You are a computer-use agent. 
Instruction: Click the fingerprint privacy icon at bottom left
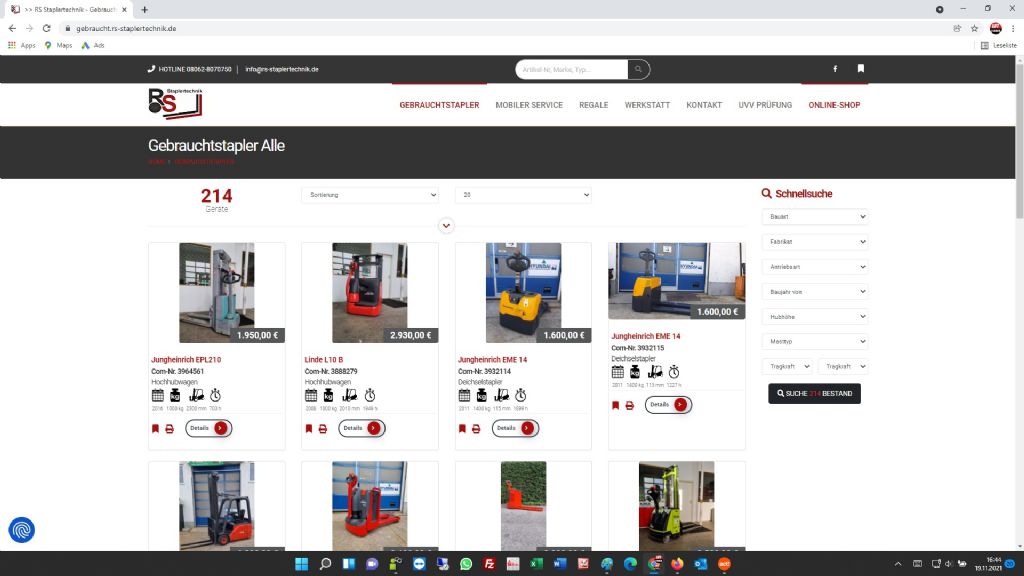pos(22,530)
